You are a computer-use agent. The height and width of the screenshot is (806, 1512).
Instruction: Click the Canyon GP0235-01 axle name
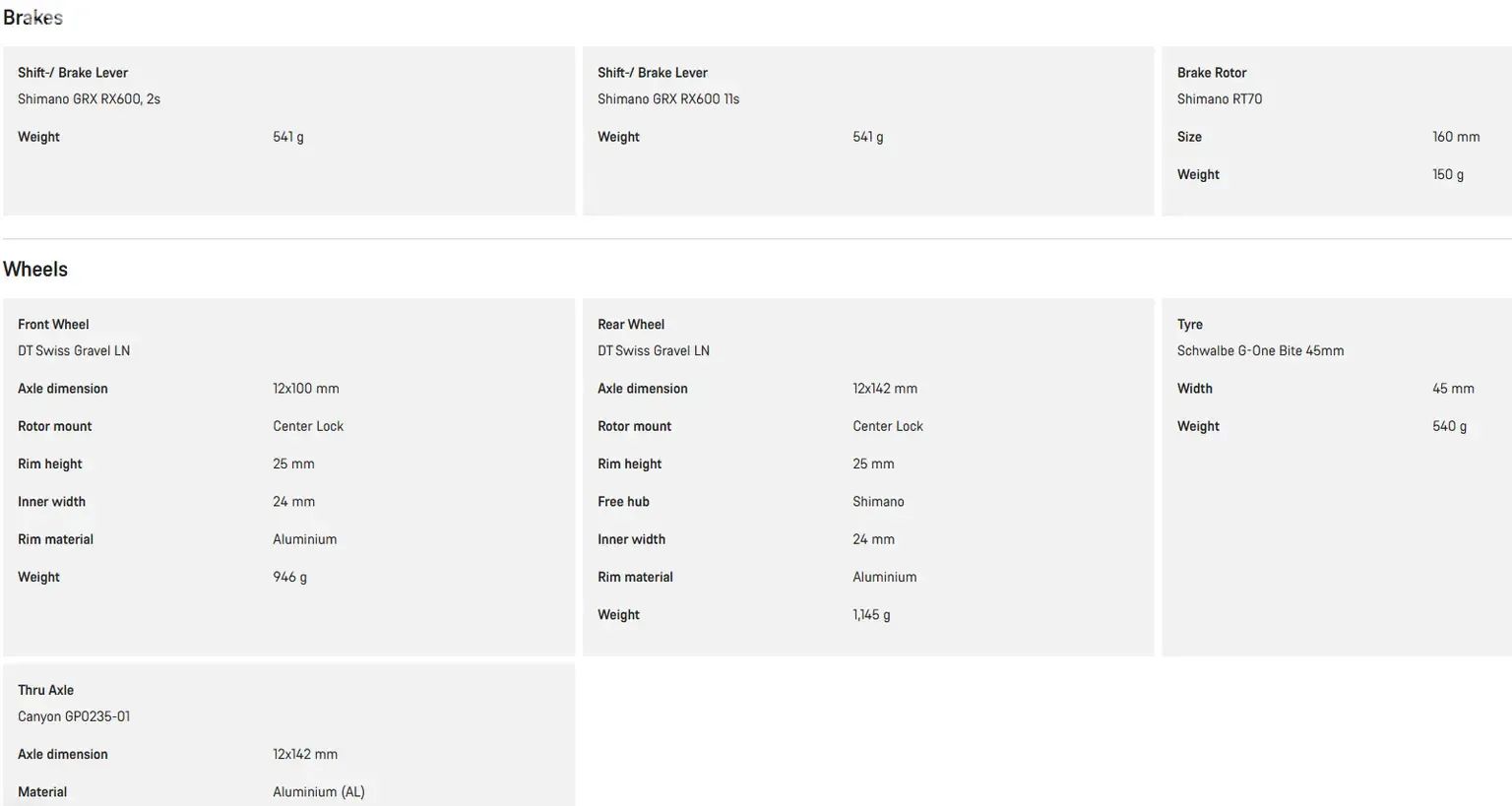point(74,716)
